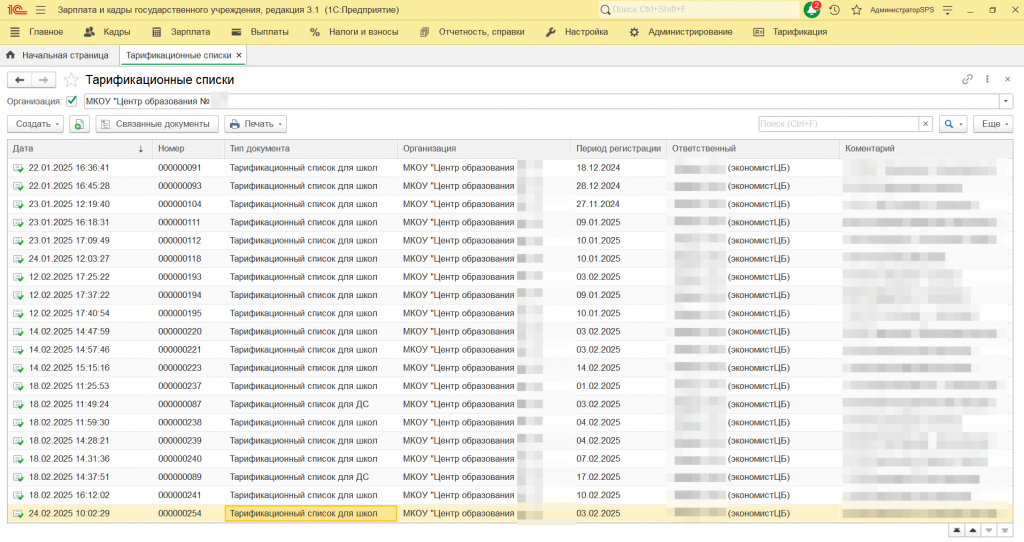The width and height of the screenshot is (1024, 542).
Task: Add Тарификационные списки to favorites star
Action: pos(71,80)
